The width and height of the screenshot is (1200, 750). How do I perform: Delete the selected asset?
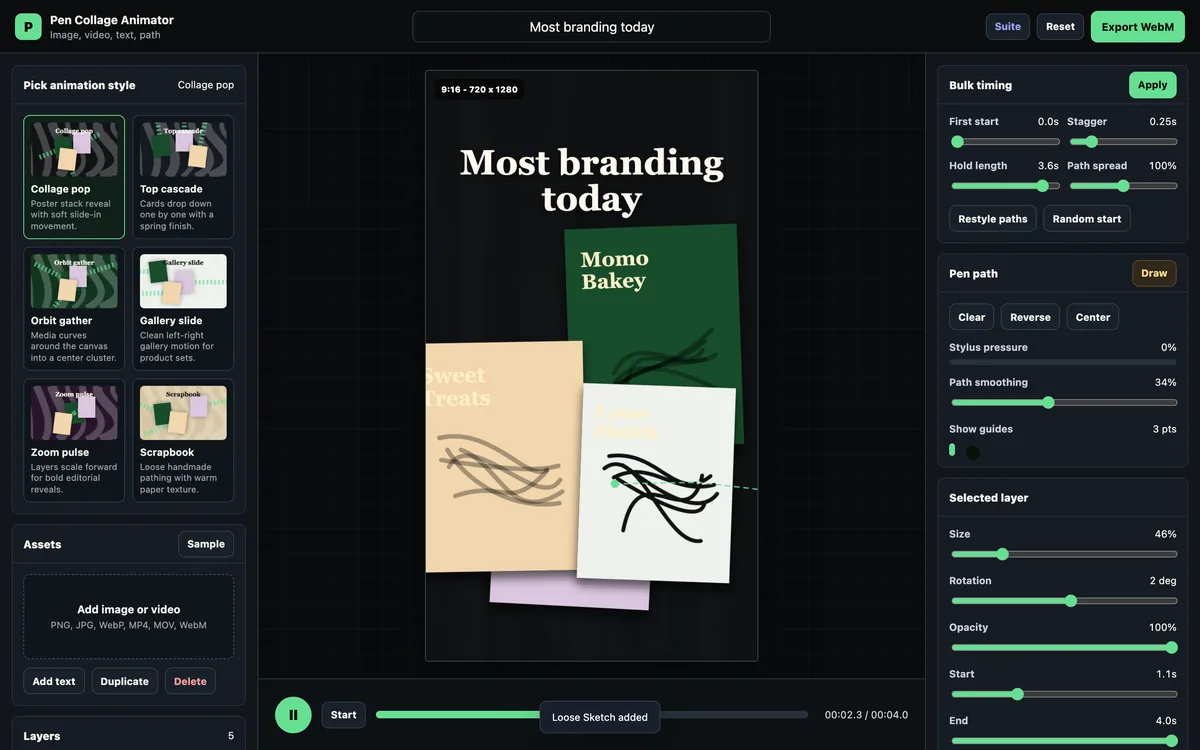point(190,681)
